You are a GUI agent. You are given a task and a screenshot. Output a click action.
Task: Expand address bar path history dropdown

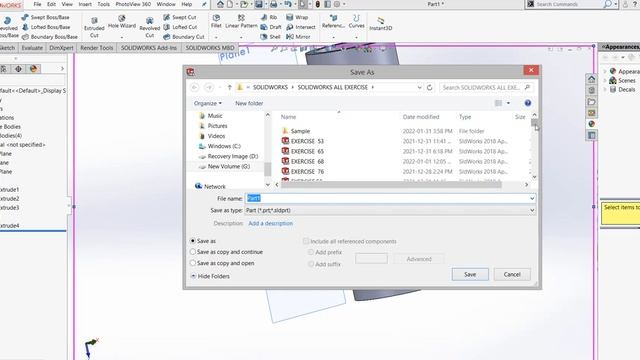419,87
